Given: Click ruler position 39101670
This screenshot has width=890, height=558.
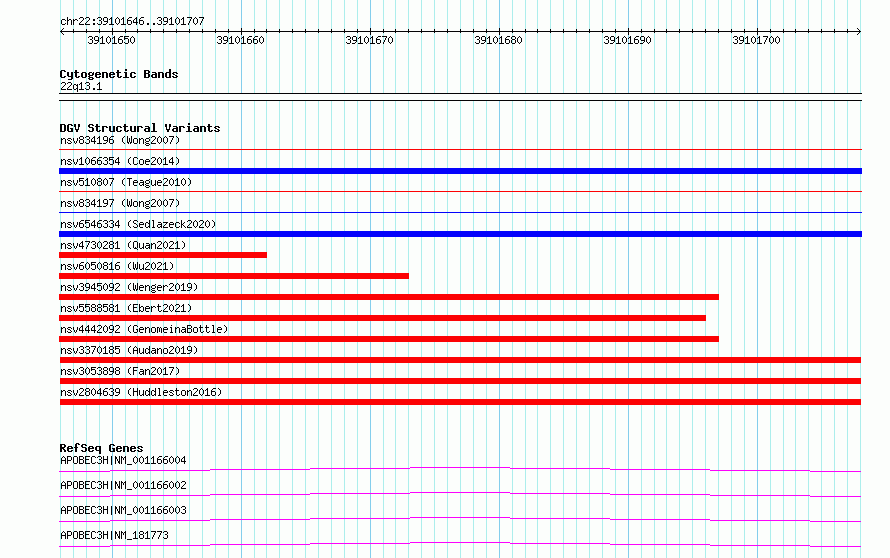Looking at the screenshot, I should pyautogui.click(x=369, y=40).
